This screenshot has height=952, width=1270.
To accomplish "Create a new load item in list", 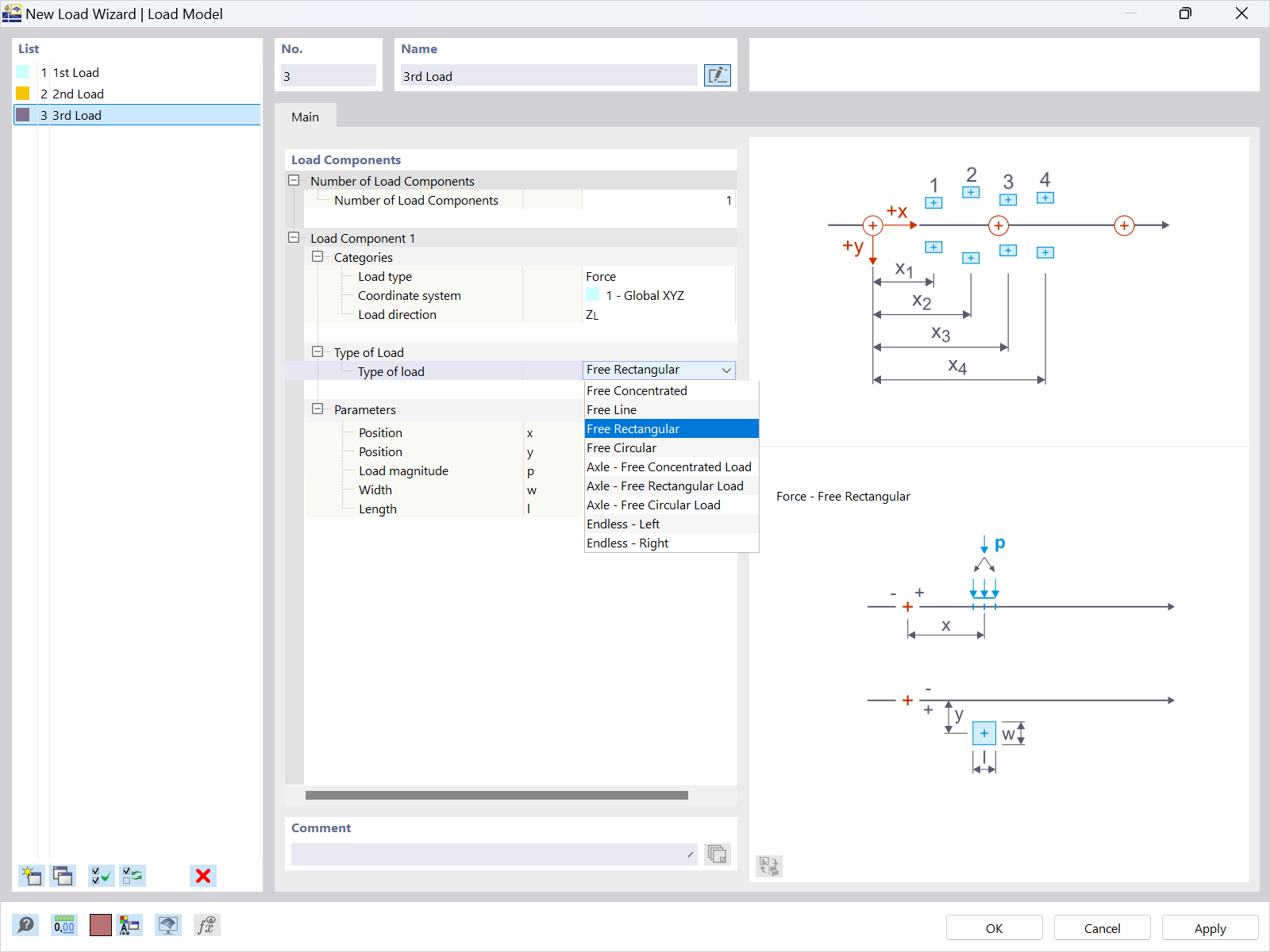I will click(31, 876).
